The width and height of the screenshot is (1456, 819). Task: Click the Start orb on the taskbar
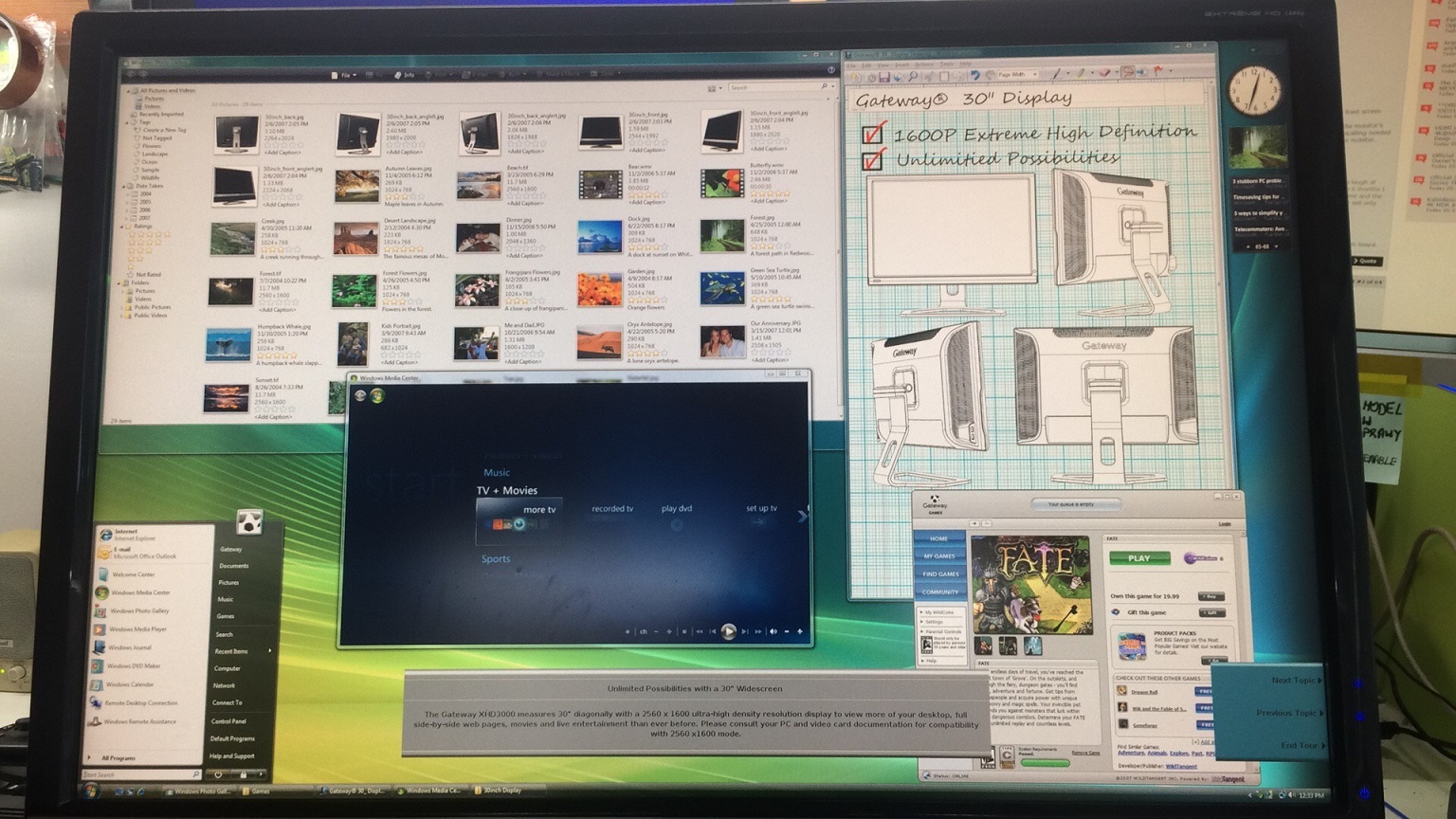[x=91, y=791]
